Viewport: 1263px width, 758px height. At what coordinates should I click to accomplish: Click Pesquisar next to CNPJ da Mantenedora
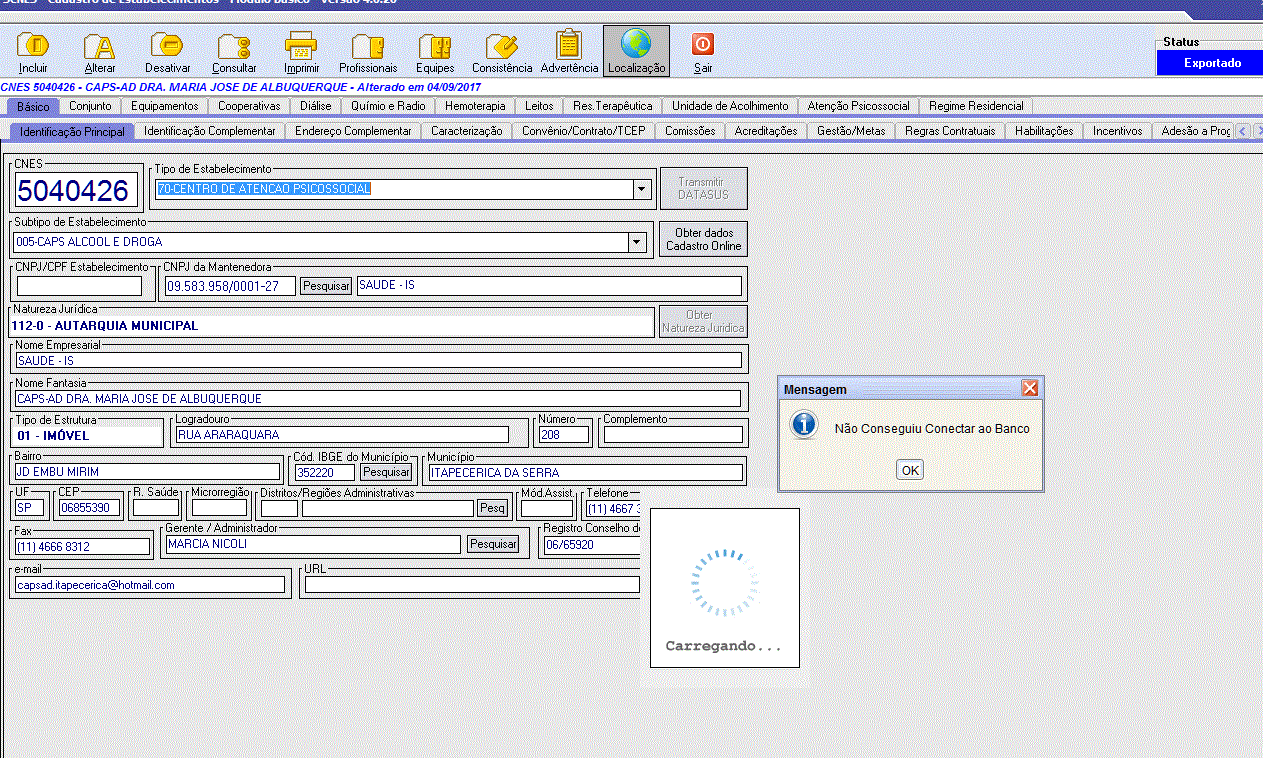point(326,286)
